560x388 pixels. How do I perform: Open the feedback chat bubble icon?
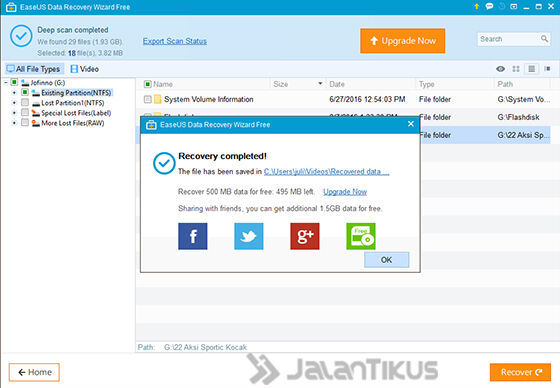(489, 6)
